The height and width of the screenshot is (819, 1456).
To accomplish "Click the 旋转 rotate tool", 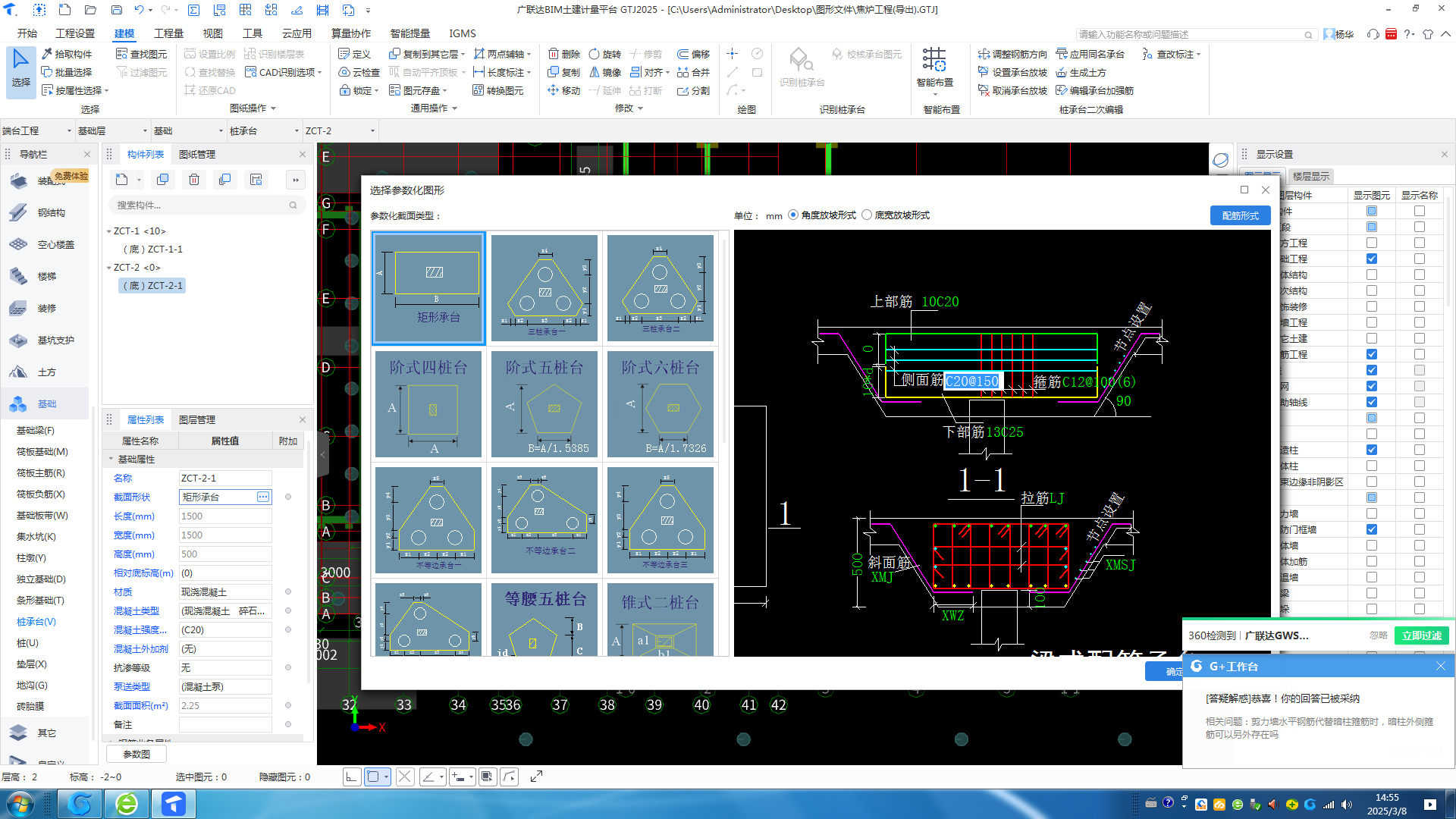I will tap(605, 54).
